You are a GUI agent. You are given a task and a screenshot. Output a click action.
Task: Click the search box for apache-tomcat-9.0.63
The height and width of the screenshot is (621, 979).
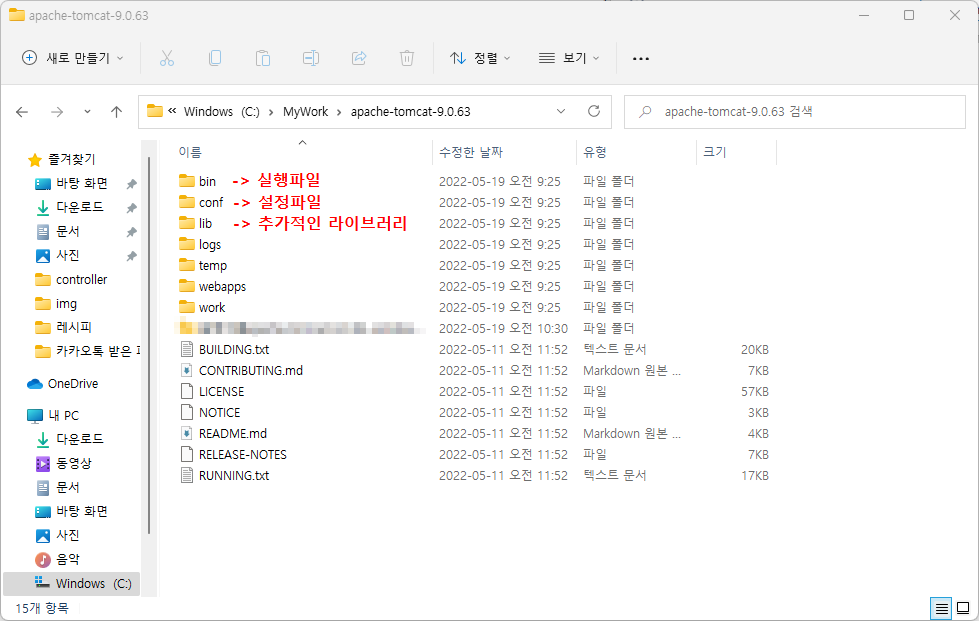coord(795,112)
